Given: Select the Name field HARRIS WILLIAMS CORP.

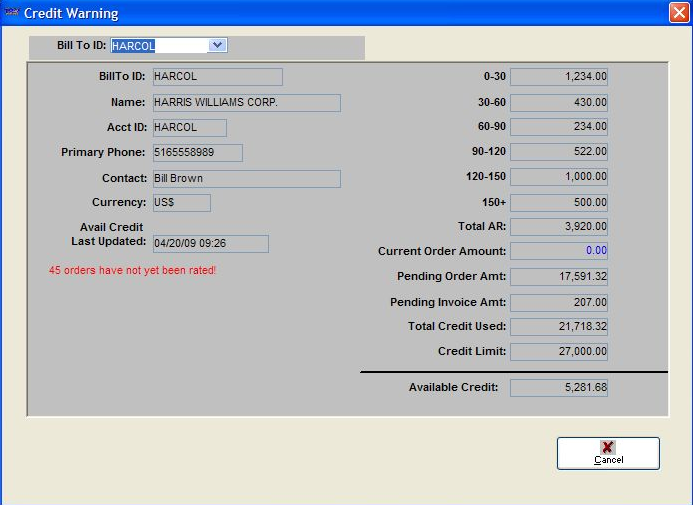Looking at the screenshot, I should coord(245,103).
